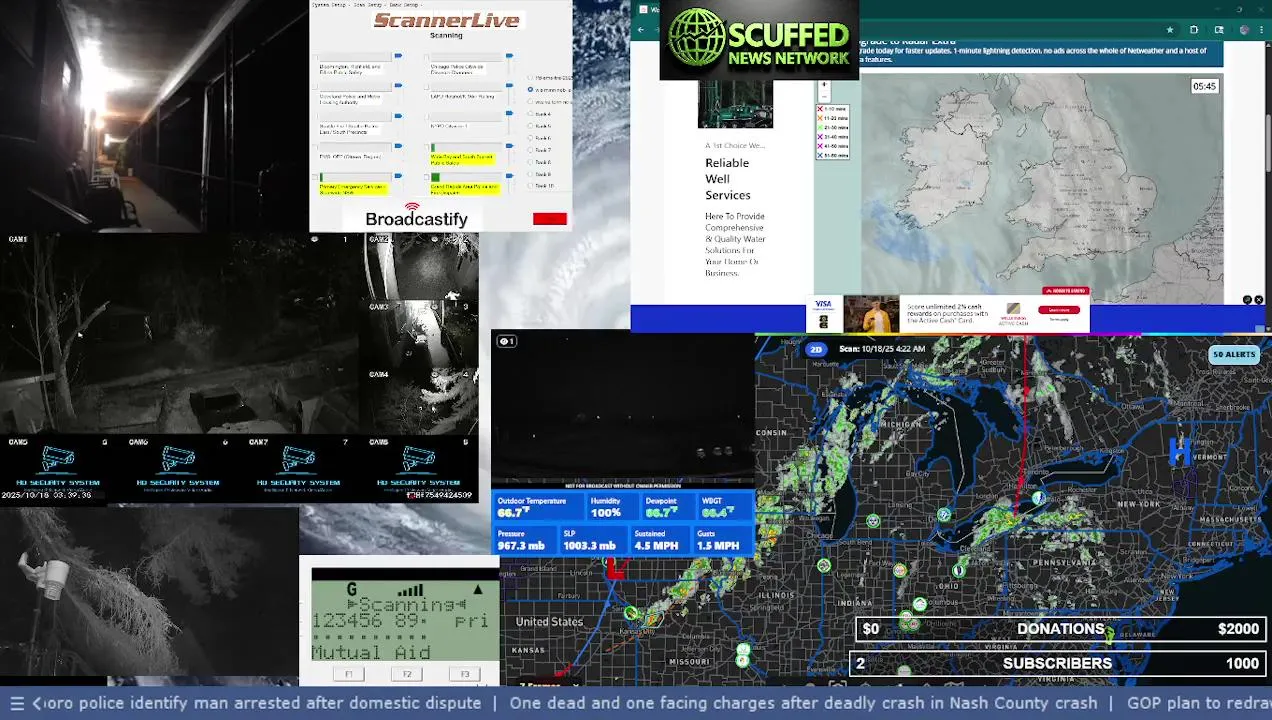Click the station marker near Fort Wayne
The width and height of the screenshot is (1272, 720).
point(899,570)
